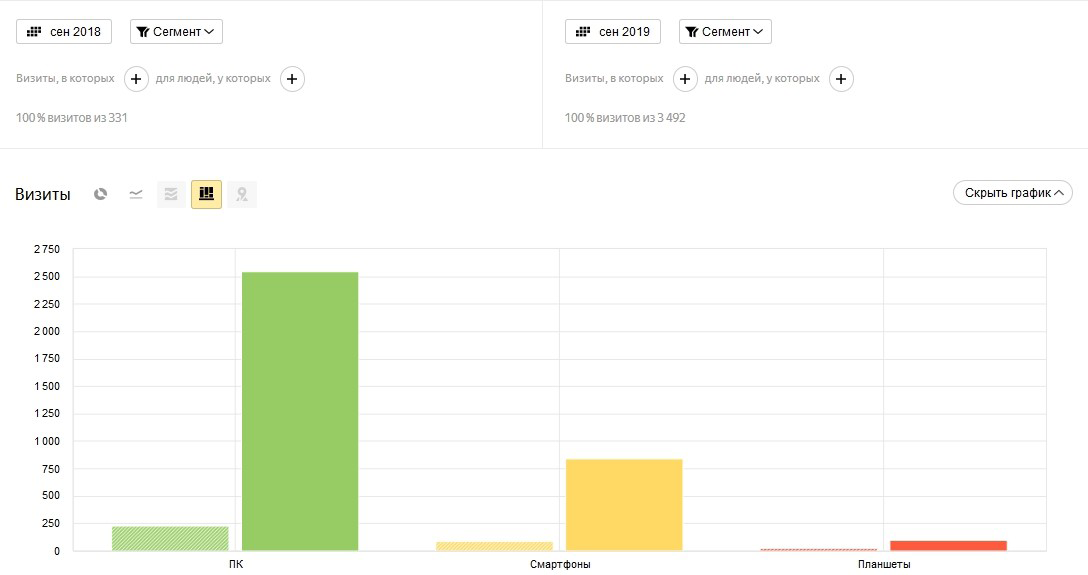The height and width of the screenshot is (575, 1088).
Task: Open the сен 2019 date picker
Action: 613,32
